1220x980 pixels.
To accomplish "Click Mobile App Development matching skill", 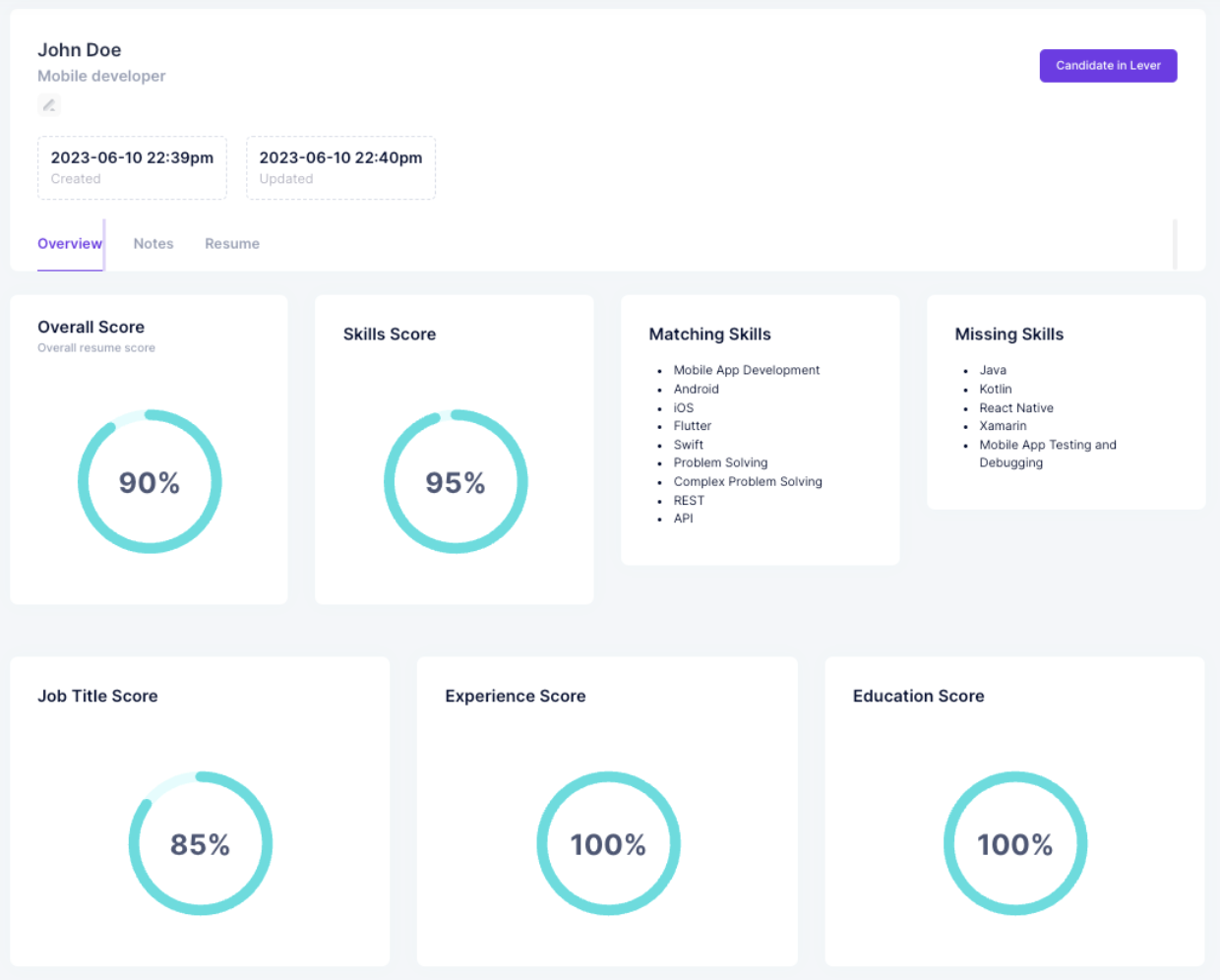I will (746, 370).
